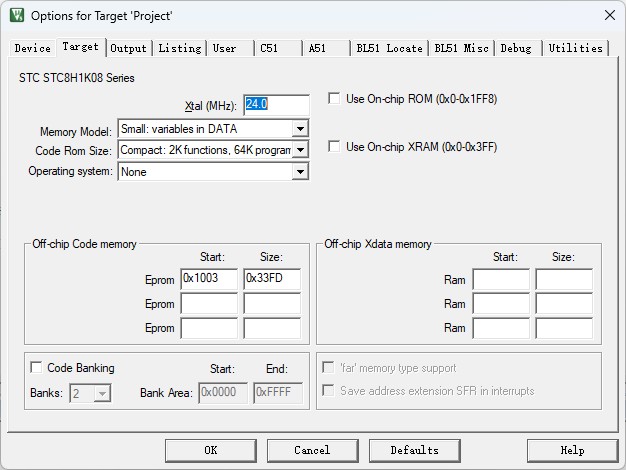Open the Listing tab

click(x=179, y=48)
